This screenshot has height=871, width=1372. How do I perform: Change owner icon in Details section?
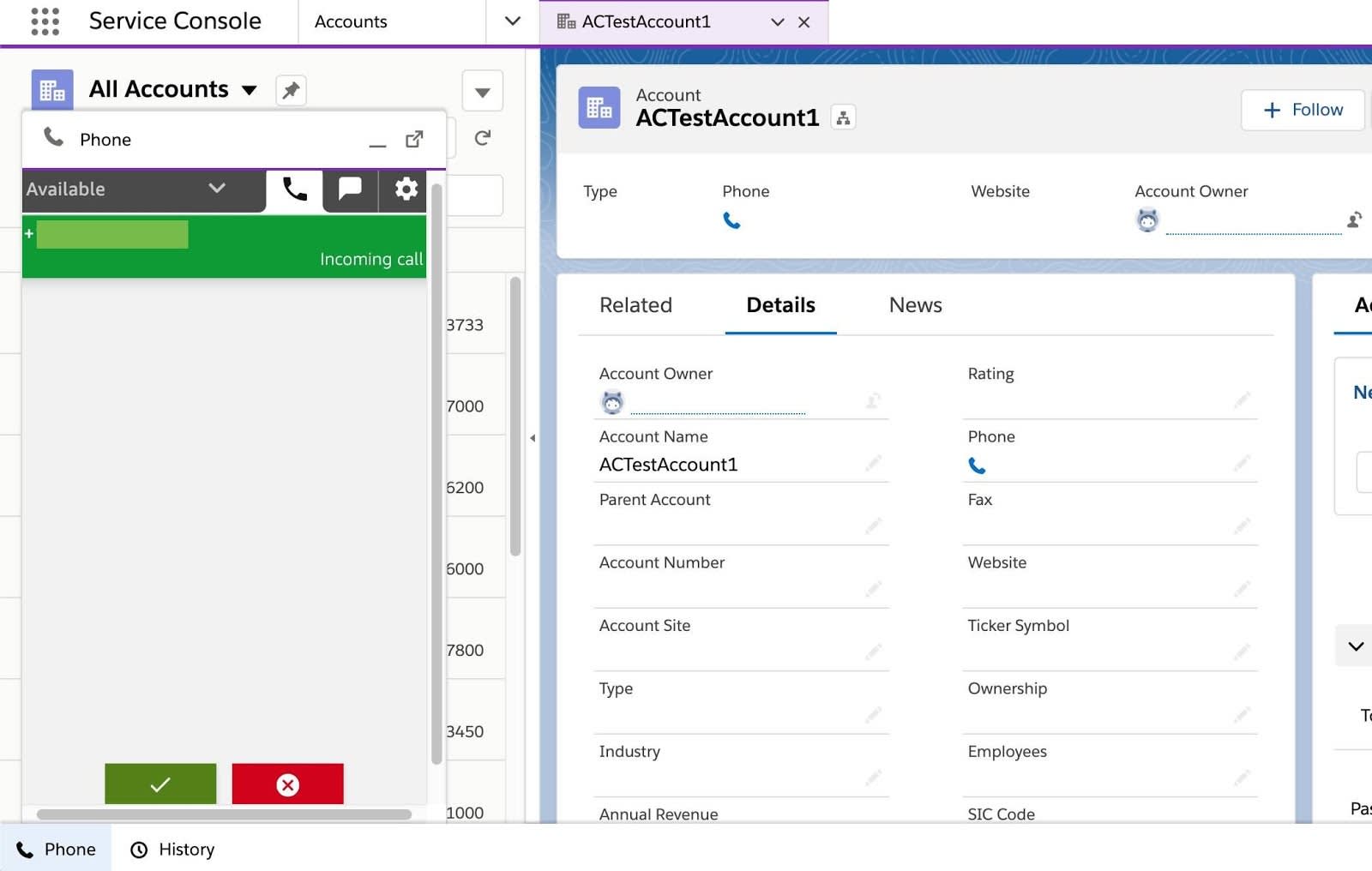tap(873, 400)
